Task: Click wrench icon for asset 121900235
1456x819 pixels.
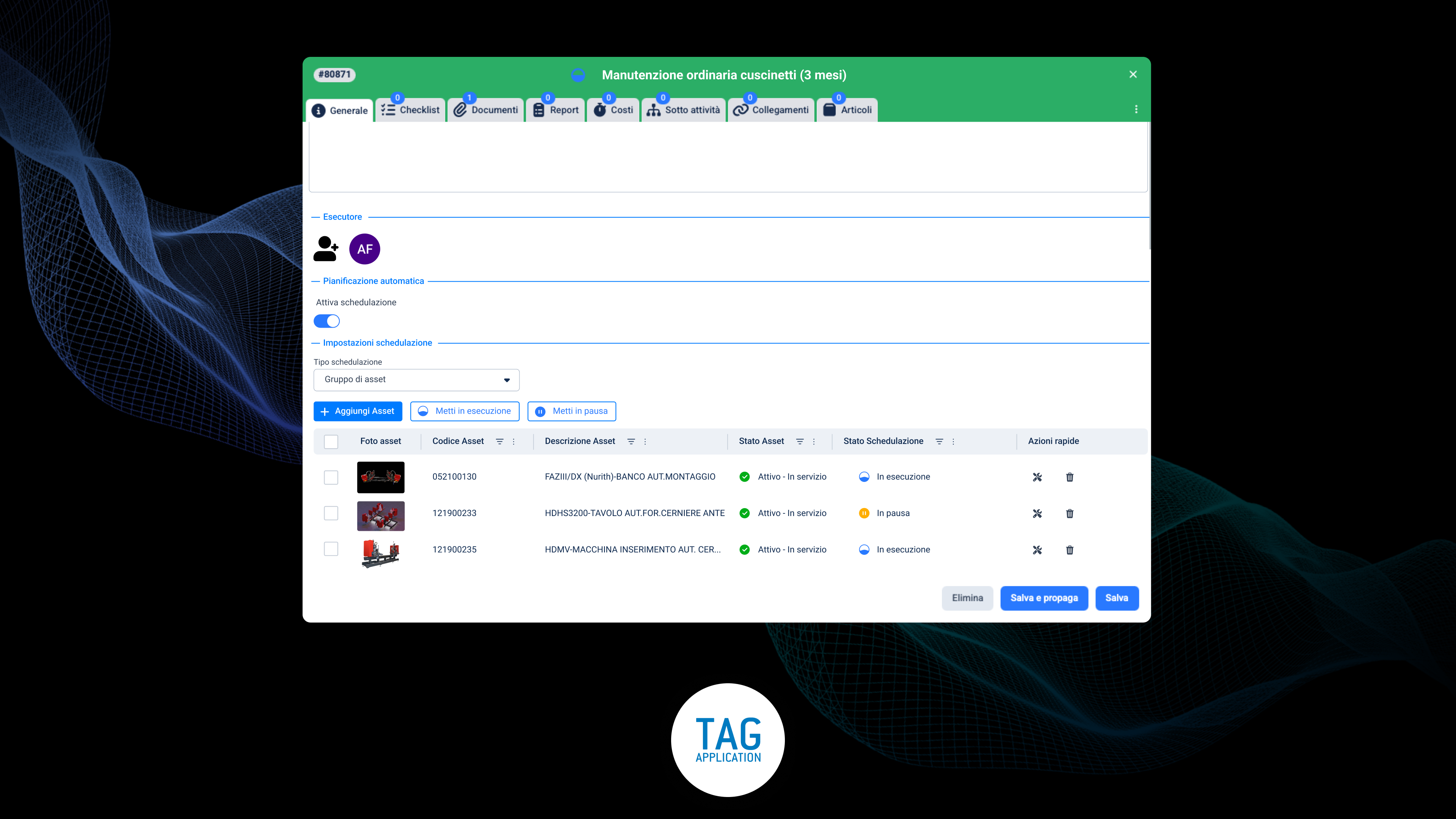Action: tap(1037, 550)
